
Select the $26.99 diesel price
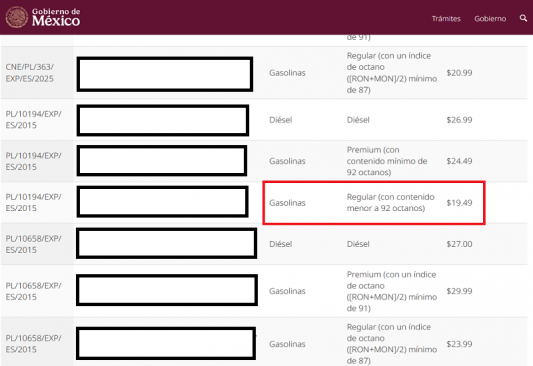point(459,120)
